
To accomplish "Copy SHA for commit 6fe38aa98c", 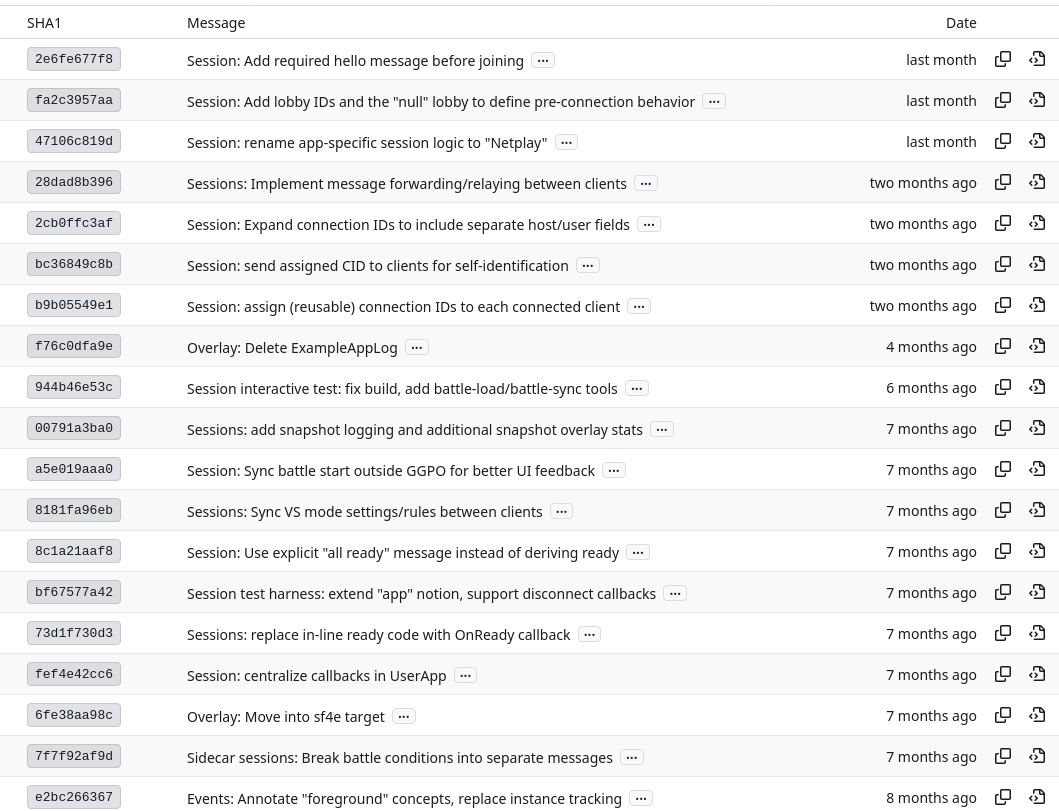I will 1003,714.
